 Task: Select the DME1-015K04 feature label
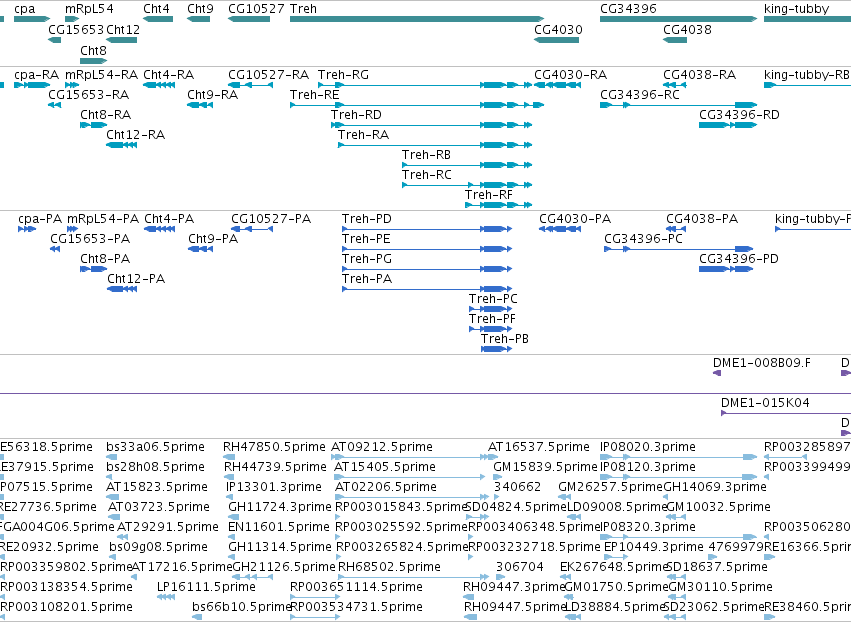765,403
